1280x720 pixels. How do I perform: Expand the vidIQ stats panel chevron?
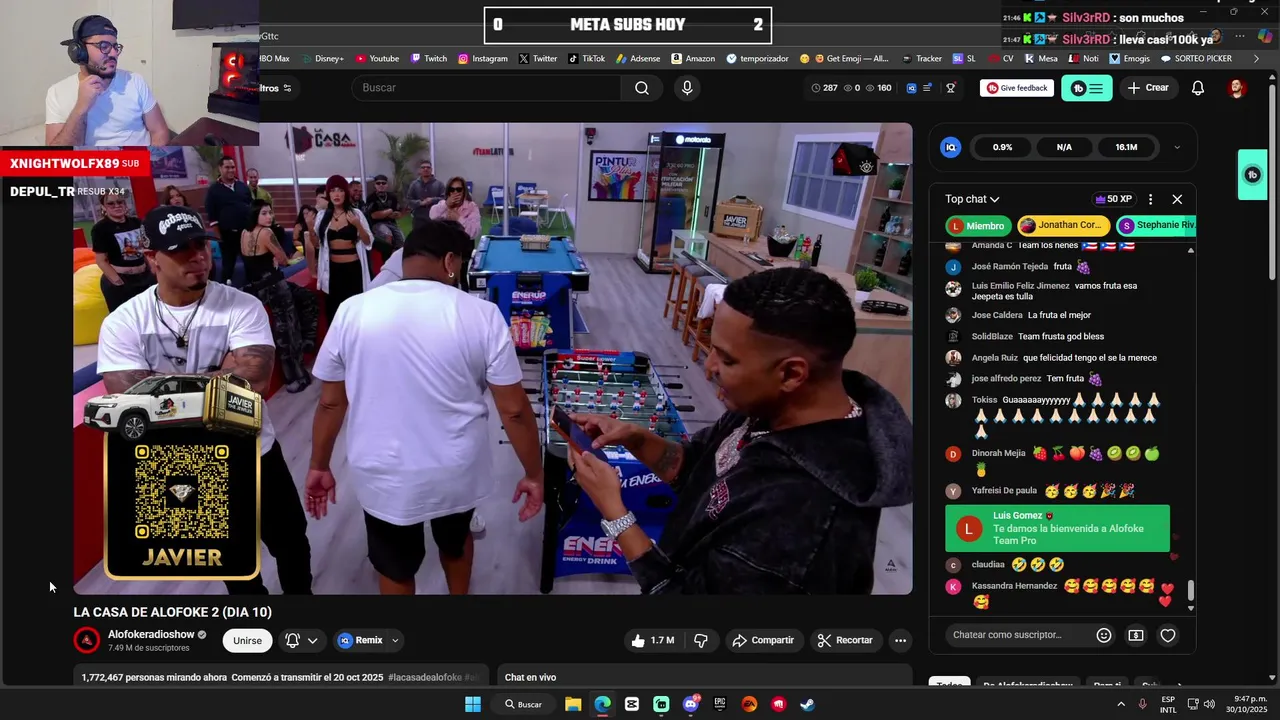[x=1177, y=147]
